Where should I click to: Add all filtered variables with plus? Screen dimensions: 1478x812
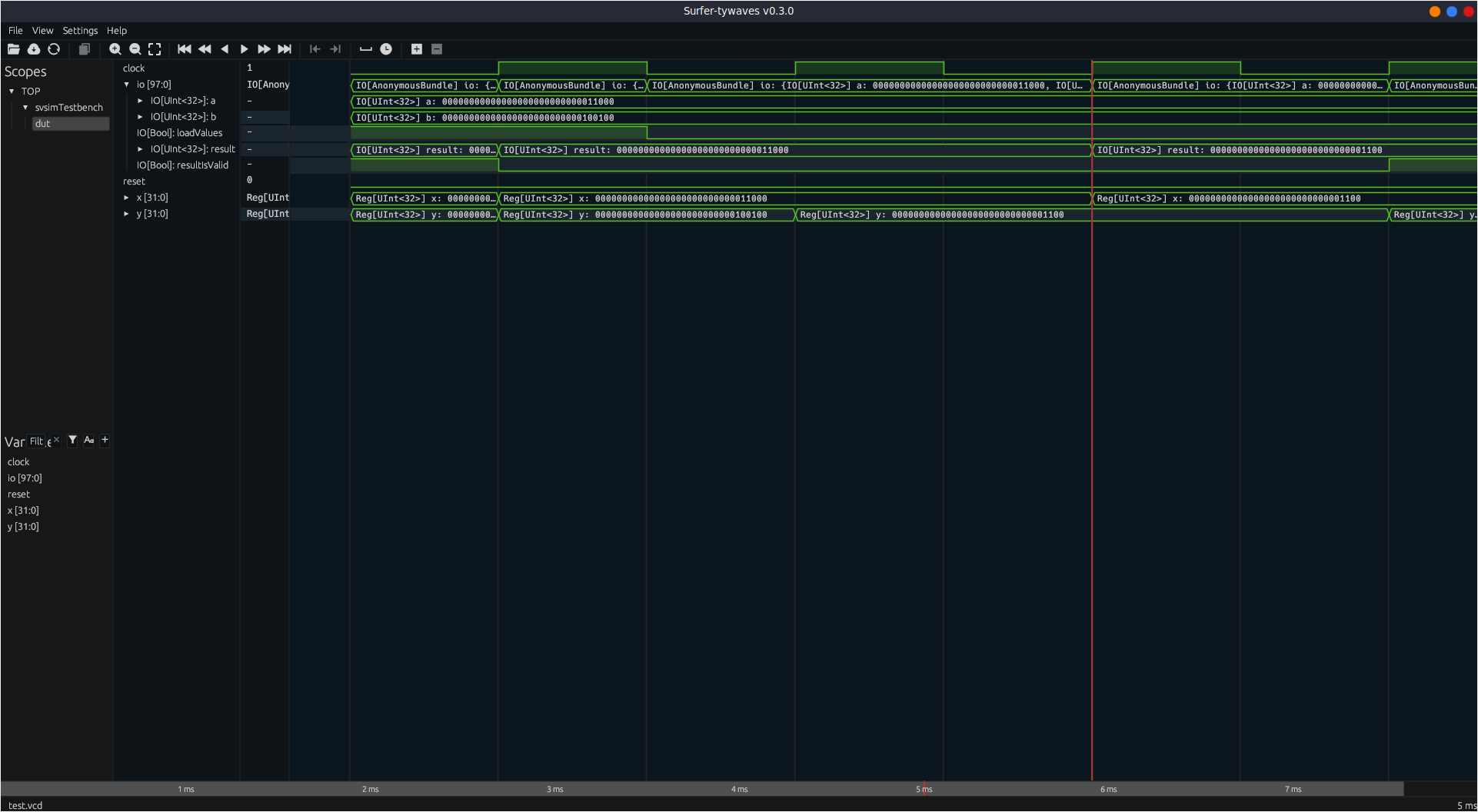point(105,441)
